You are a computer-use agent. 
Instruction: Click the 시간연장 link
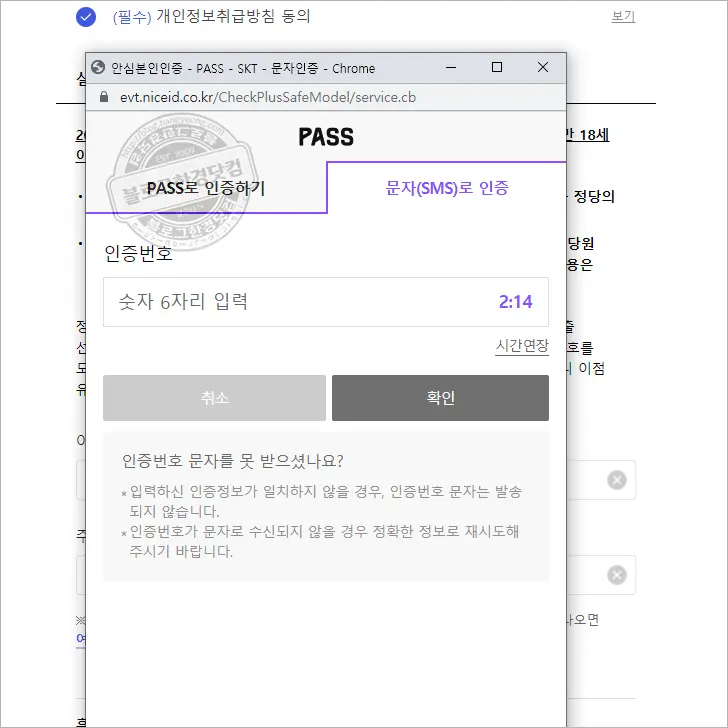point(522,345)
